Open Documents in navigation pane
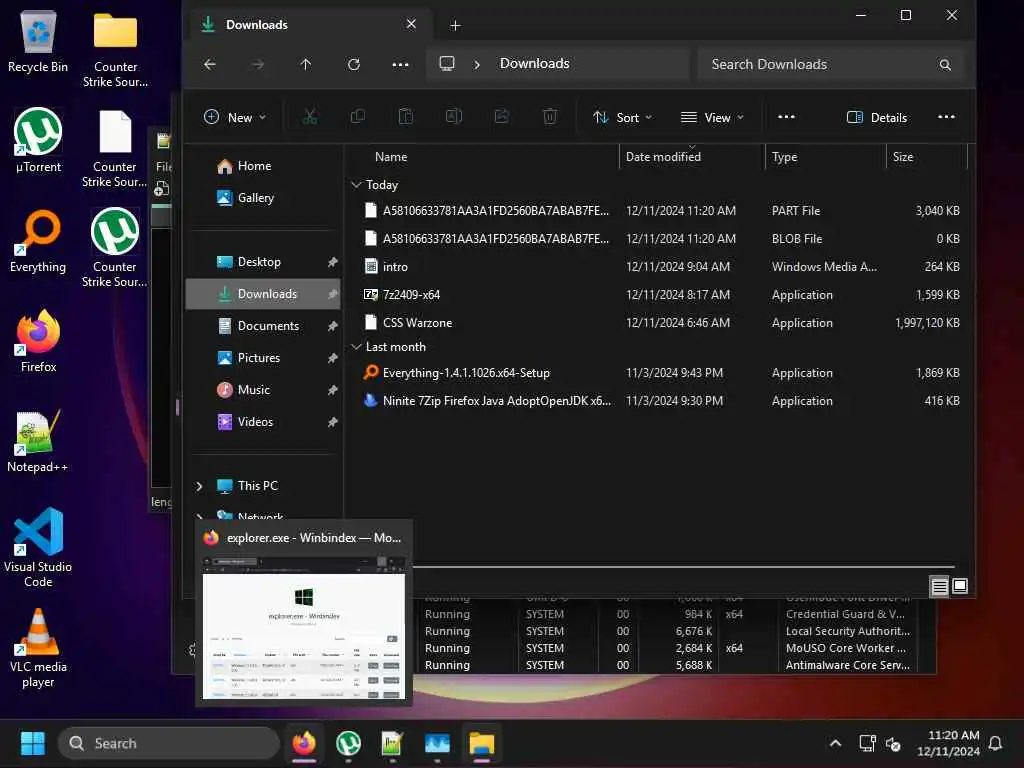The width and height of the screenshot is (1024, 768). pos(263,326)
